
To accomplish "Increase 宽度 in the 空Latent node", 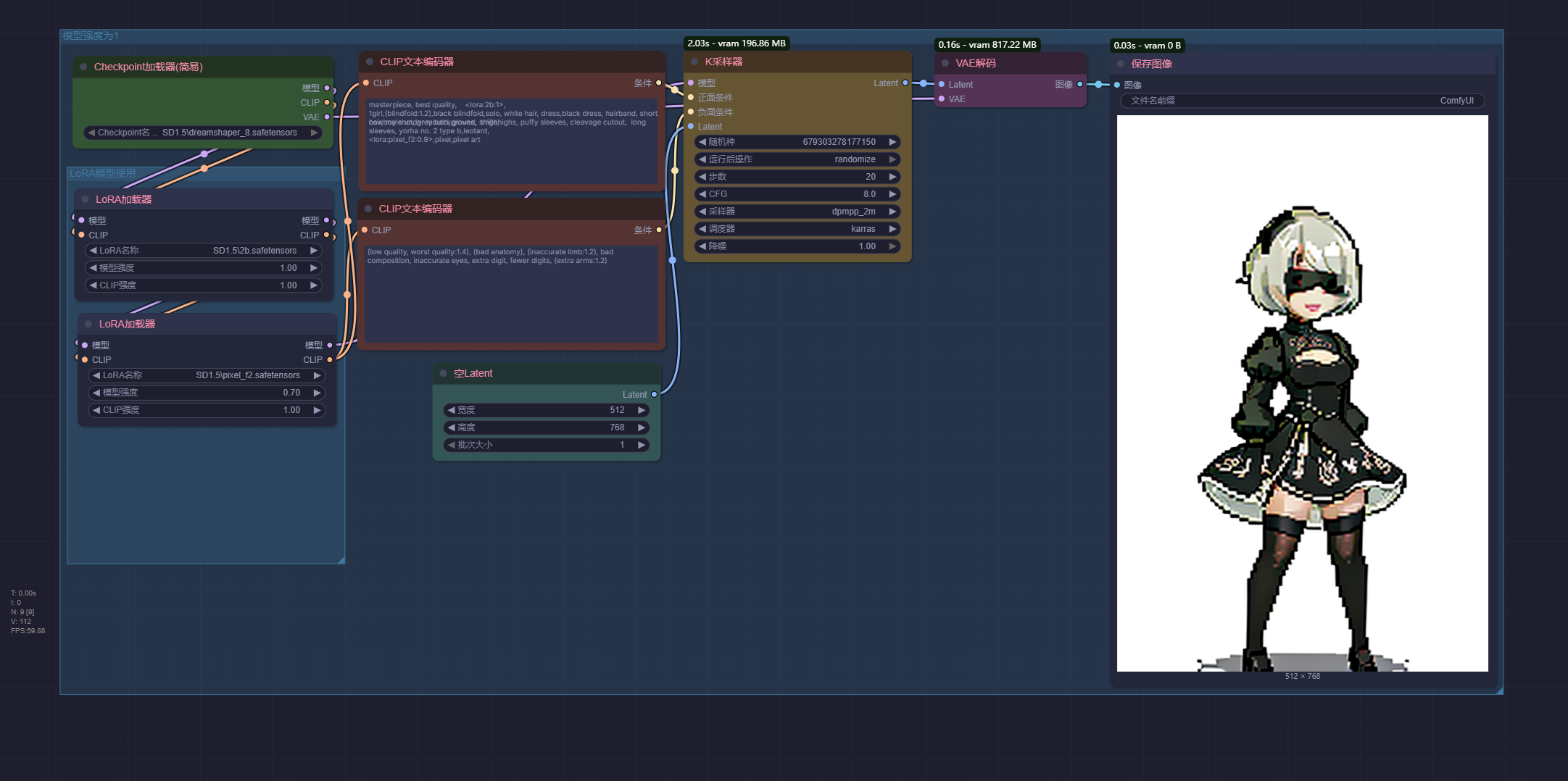I will pyautogui.click(x=641, y=410).
